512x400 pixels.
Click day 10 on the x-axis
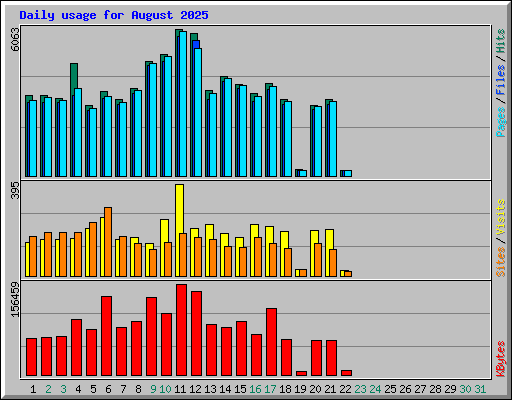click(x=165, y=389)
